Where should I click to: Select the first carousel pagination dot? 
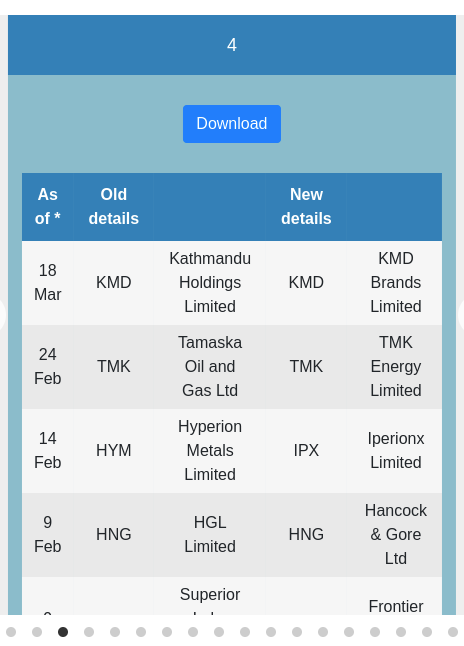[x=11, y=632]
